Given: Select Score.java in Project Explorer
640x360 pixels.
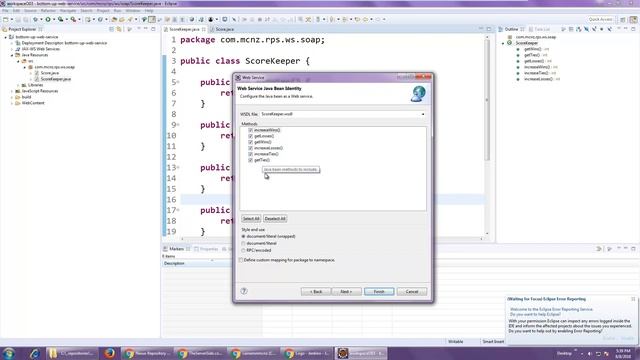Looking at the screenshot, I should pyautogui.click(x=49, y=73).
